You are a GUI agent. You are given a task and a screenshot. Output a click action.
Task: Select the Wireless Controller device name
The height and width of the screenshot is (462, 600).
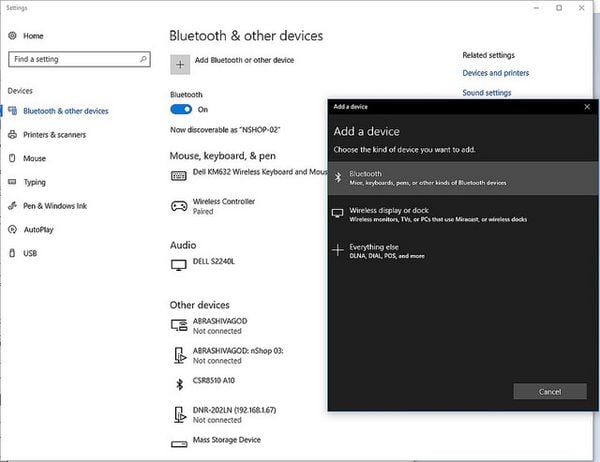pyautogui.click(x=224, y=201)
